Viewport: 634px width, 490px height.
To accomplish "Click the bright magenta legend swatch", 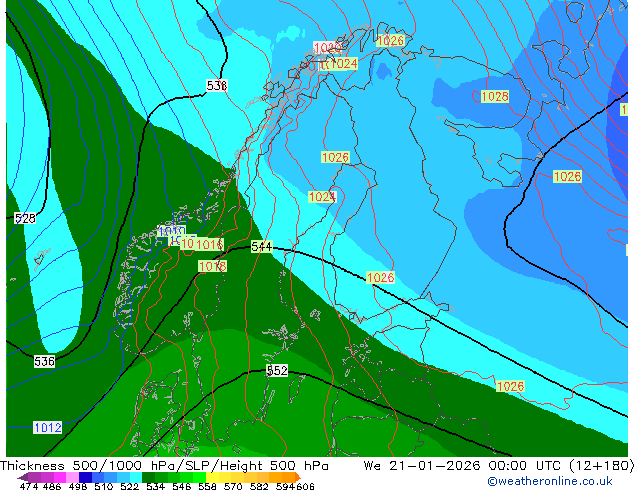I will [x=60, y=477].
